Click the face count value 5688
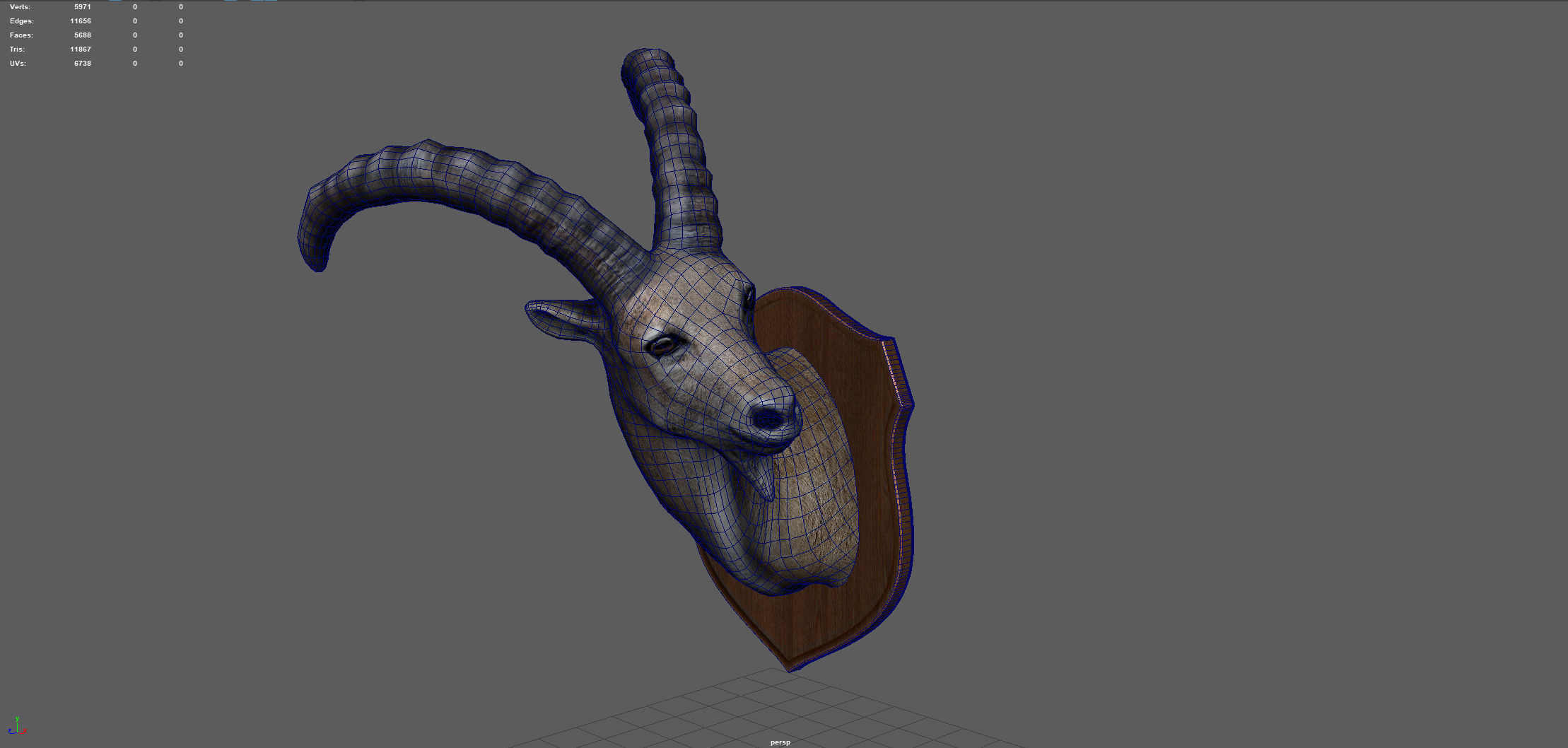Screen dimensions: 1568x748 click(x=82, y=35)
